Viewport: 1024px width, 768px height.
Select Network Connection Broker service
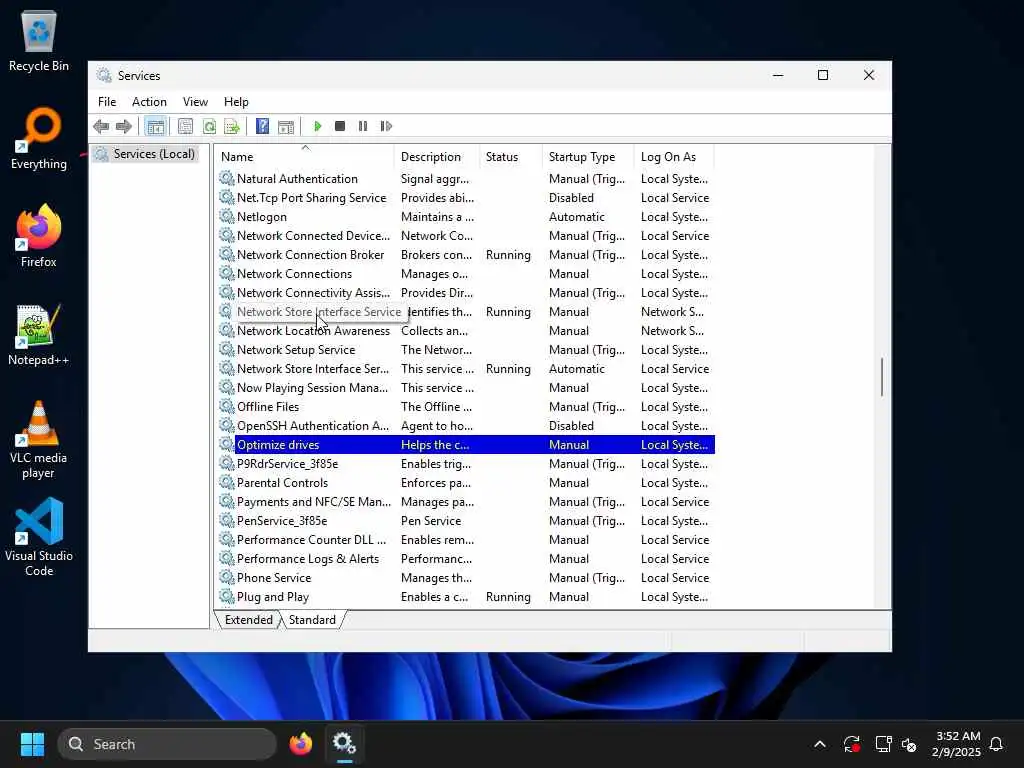pyautogui.click(x=466, y=254)
